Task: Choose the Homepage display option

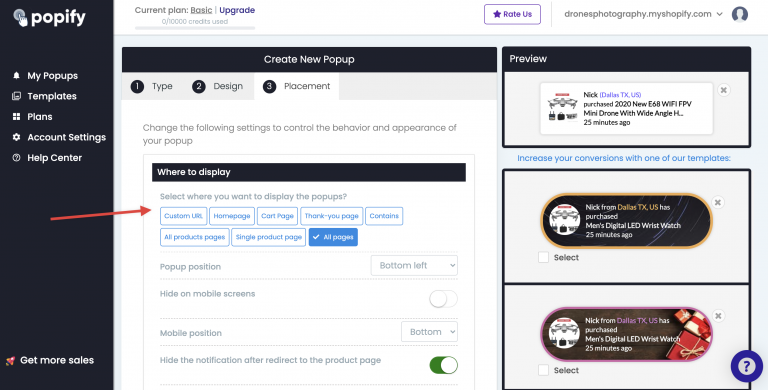Action: (x=232, y=216)
